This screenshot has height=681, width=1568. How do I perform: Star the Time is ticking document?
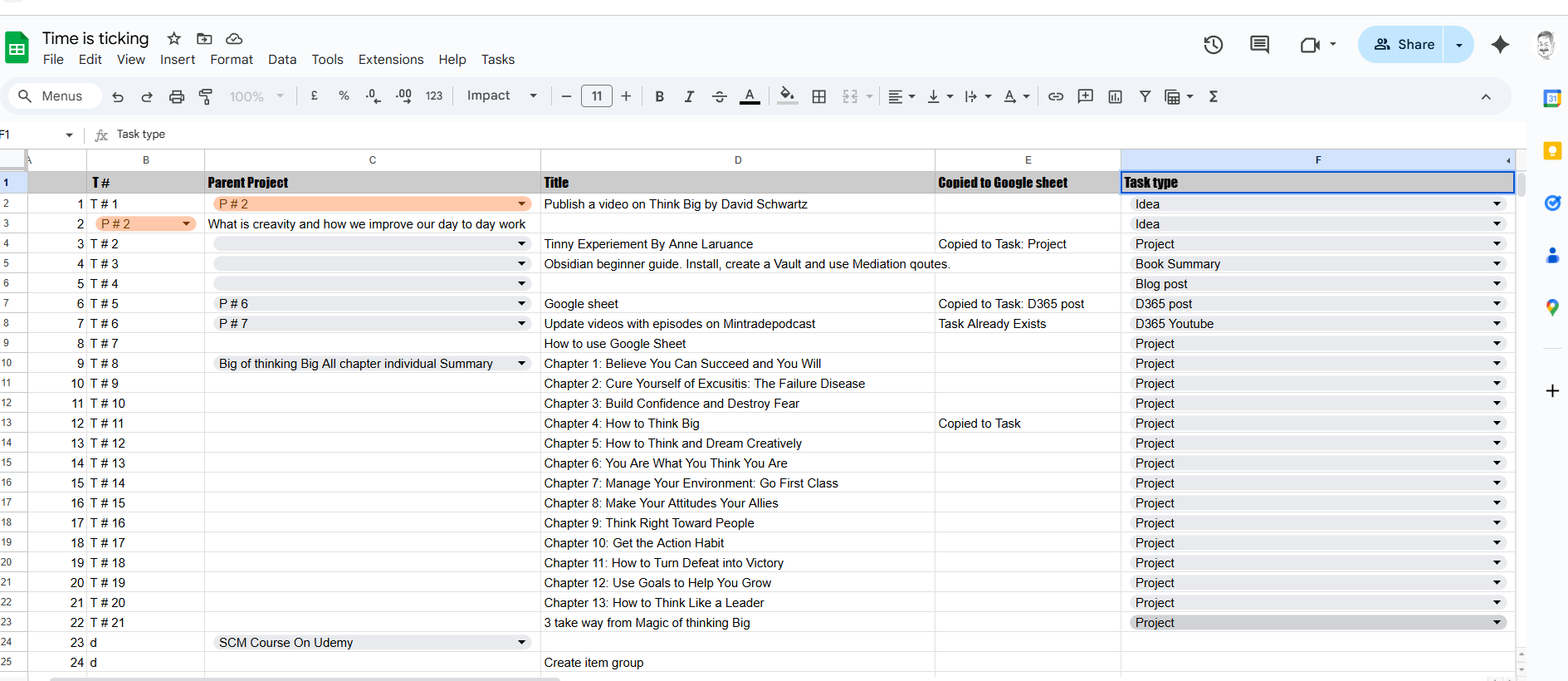pyautogui.click(x=173, y=38)
